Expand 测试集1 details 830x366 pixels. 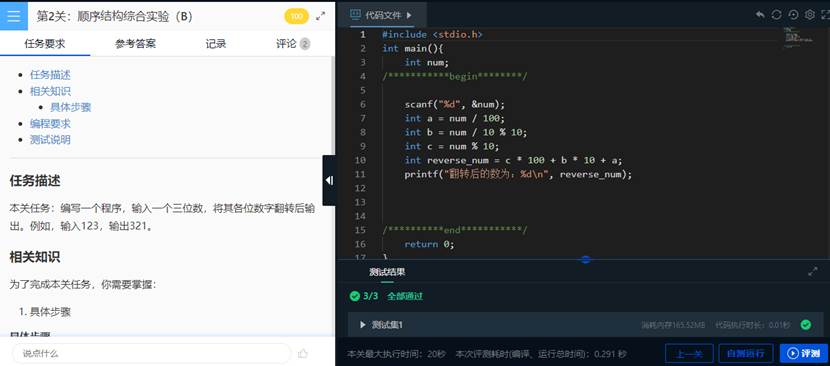pyautogui.click(x=363, y=325)
